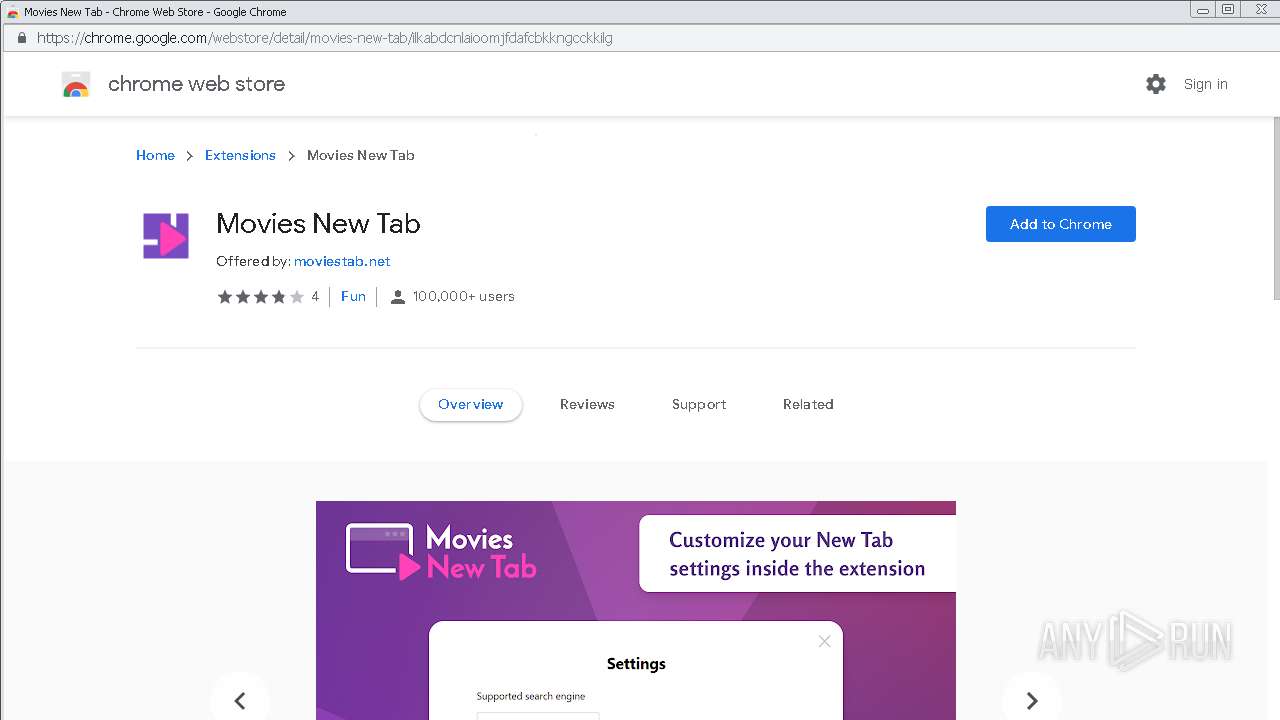Viewport: 1280px width, 720px height.
Task: Click the "Movies New Tab" title heading
Action: click(x=318, y=223)
